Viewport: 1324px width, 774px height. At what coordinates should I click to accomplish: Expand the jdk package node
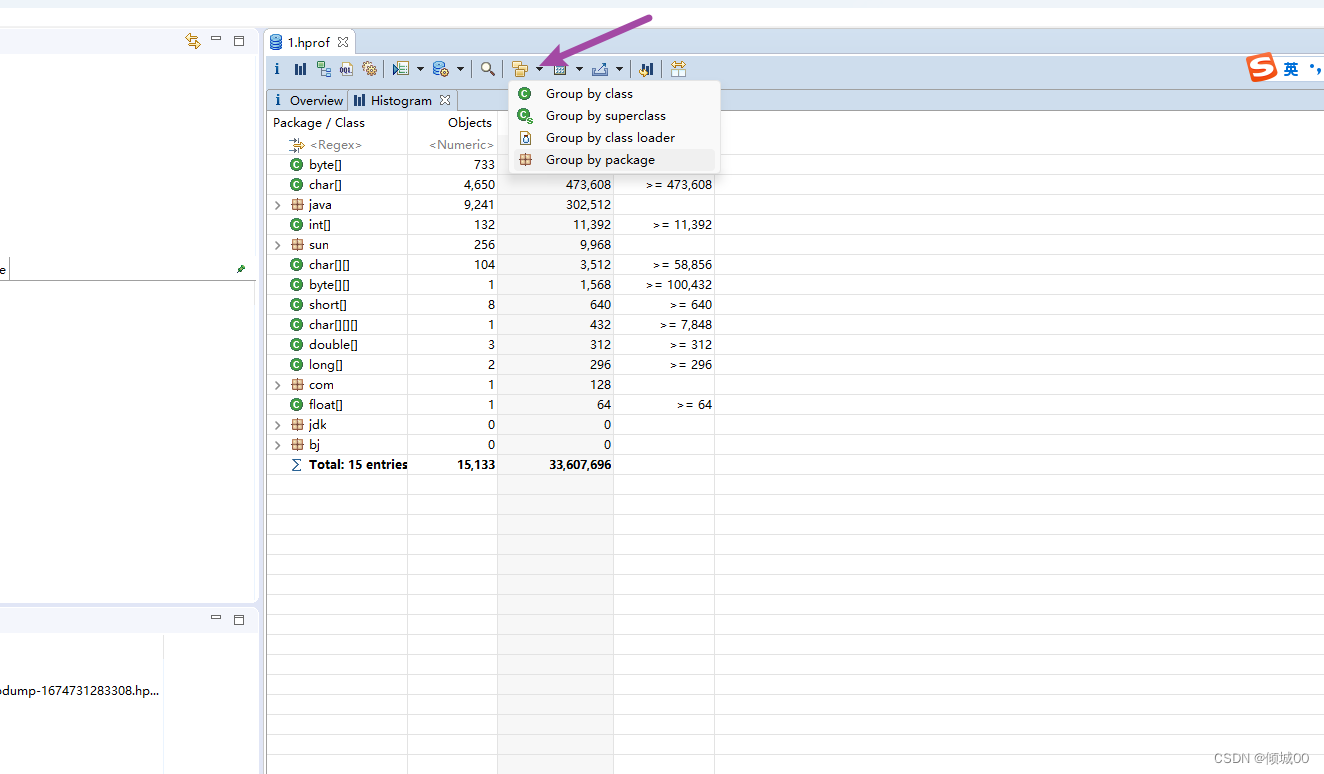[277, 425]
